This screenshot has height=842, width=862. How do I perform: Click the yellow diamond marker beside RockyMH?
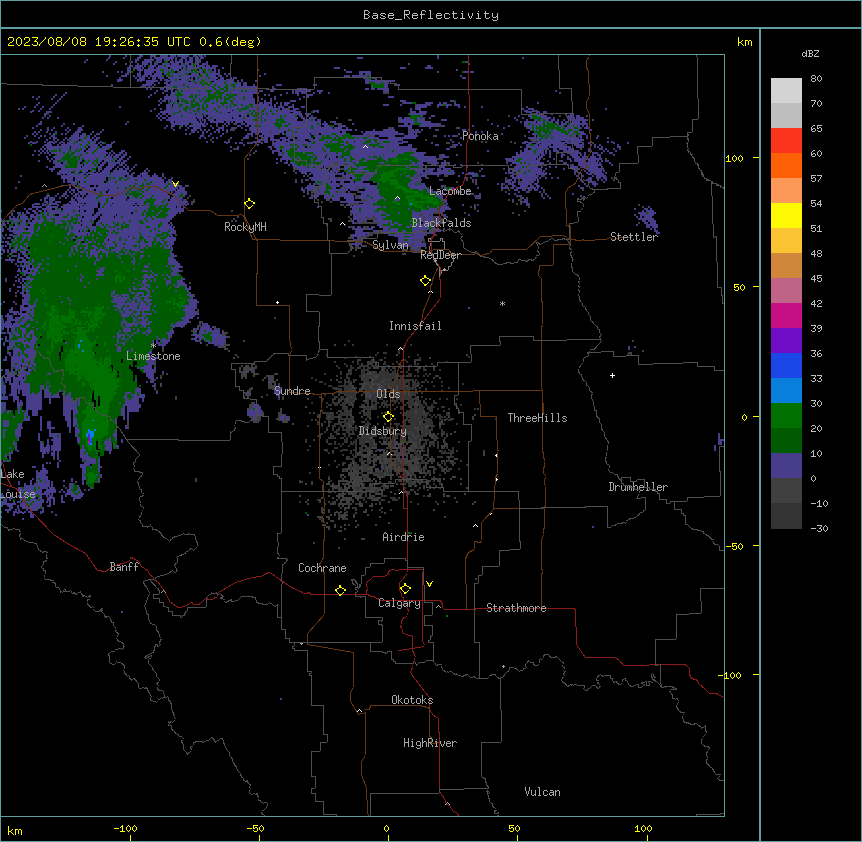click(250, 204)
